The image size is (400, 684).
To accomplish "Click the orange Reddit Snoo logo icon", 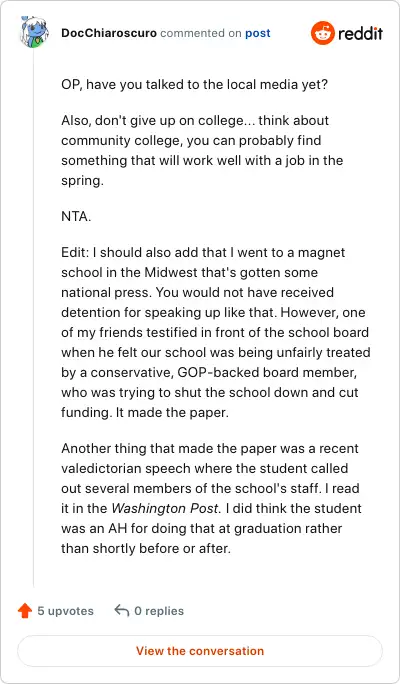I will (322, 33).
